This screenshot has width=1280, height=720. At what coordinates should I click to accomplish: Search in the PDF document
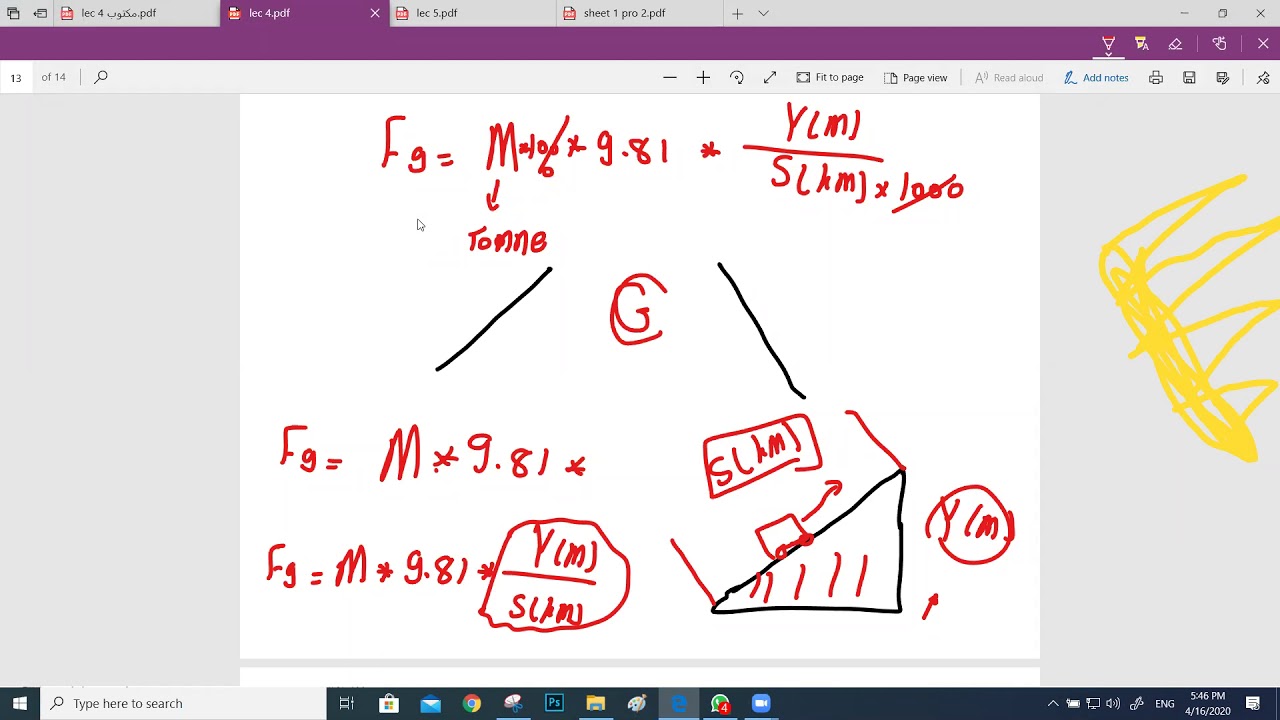[101, 77]
